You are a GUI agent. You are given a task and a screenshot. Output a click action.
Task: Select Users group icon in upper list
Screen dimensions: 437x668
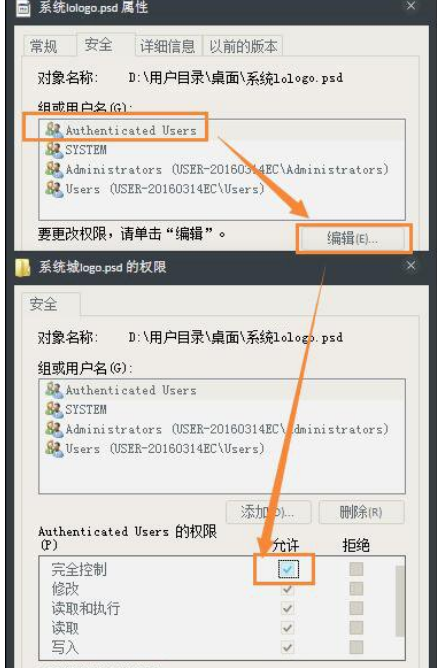coord(54,188)
